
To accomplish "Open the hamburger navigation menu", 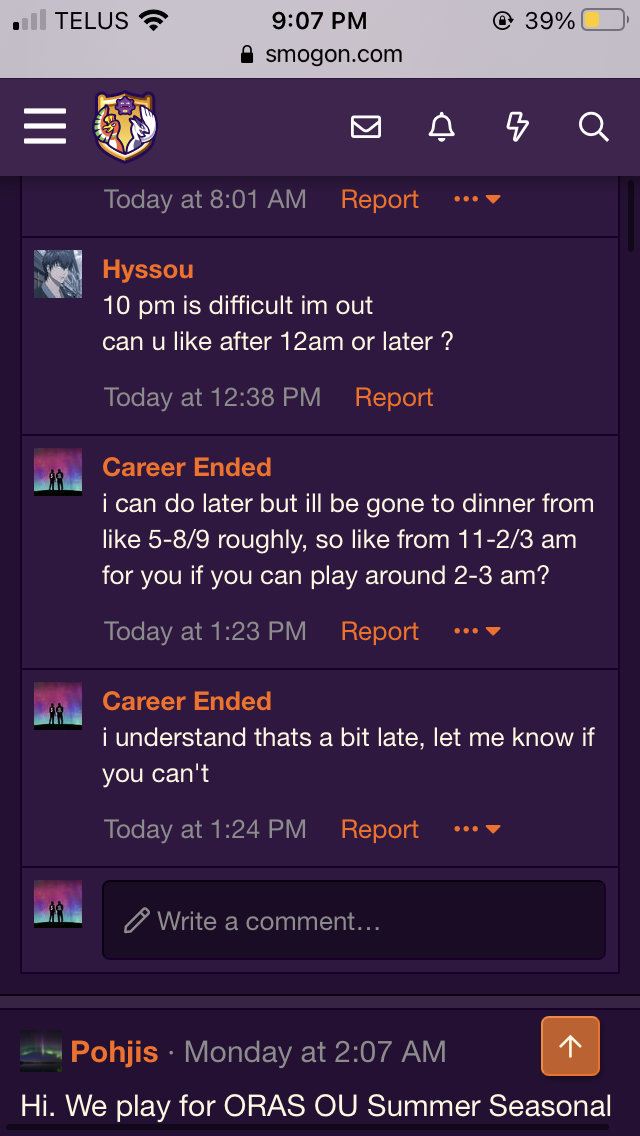I will 45,127.
